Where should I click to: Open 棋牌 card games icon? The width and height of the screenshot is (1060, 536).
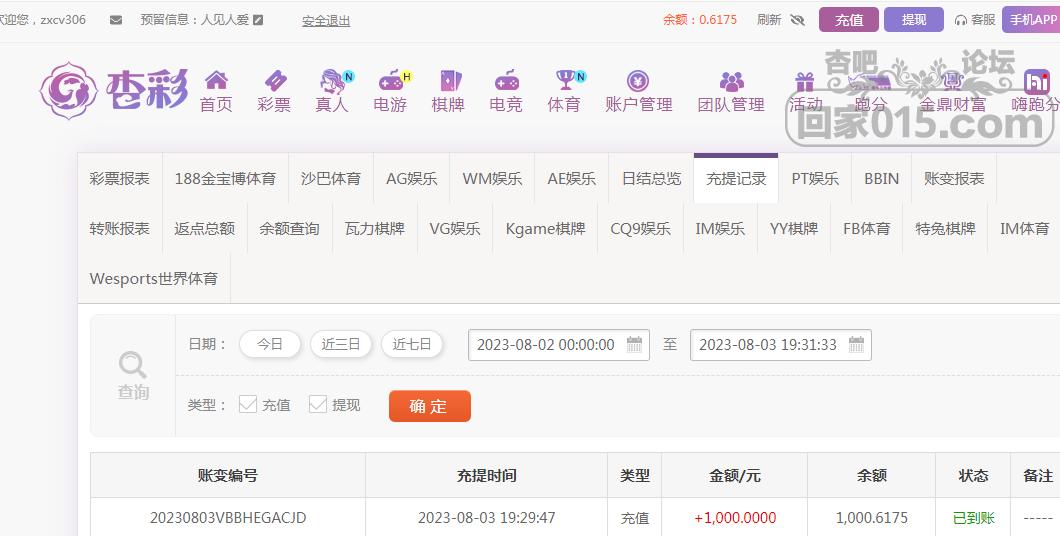click(x=448, y=80)
